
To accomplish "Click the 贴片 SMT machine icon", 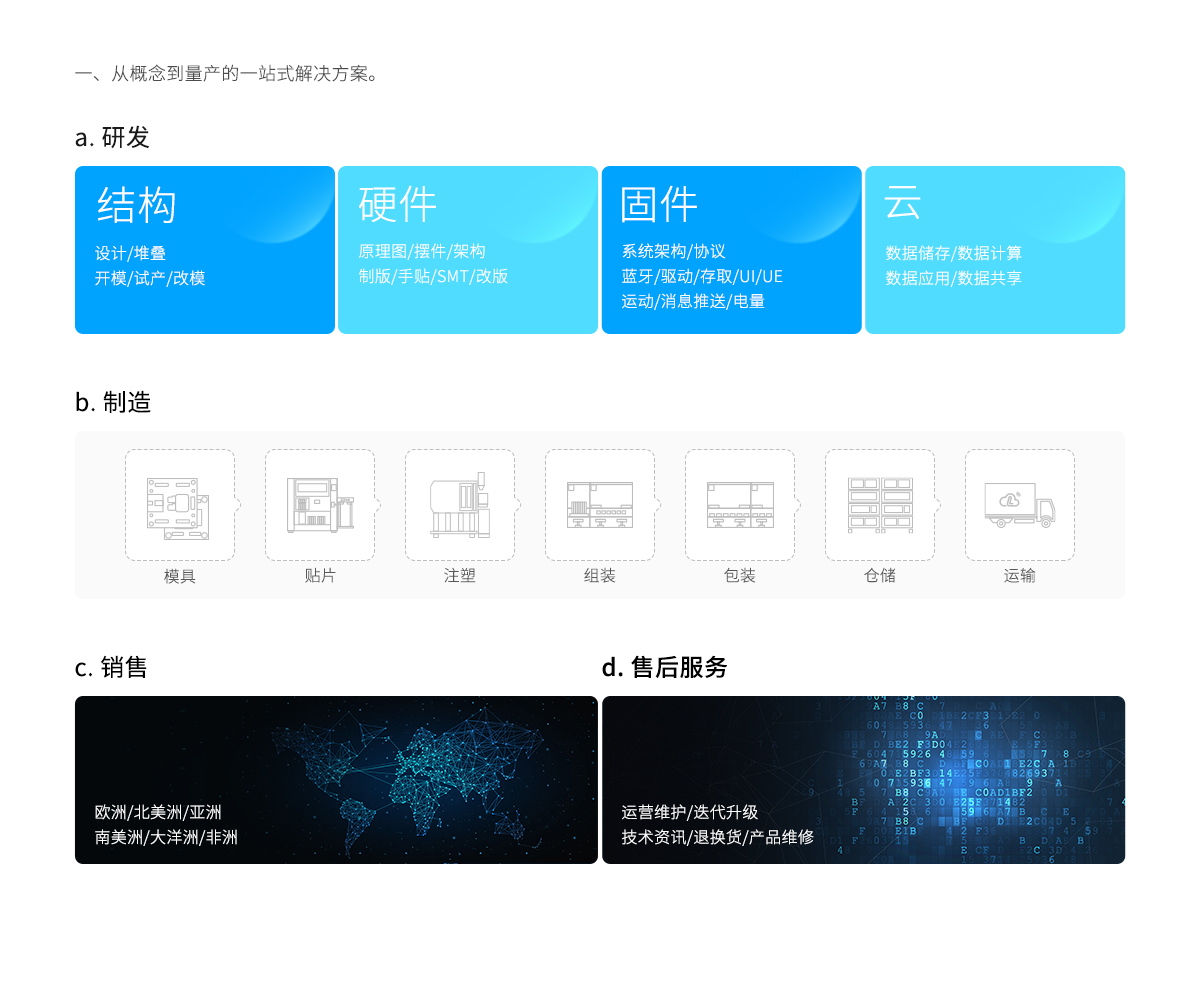I will point(320,505).
